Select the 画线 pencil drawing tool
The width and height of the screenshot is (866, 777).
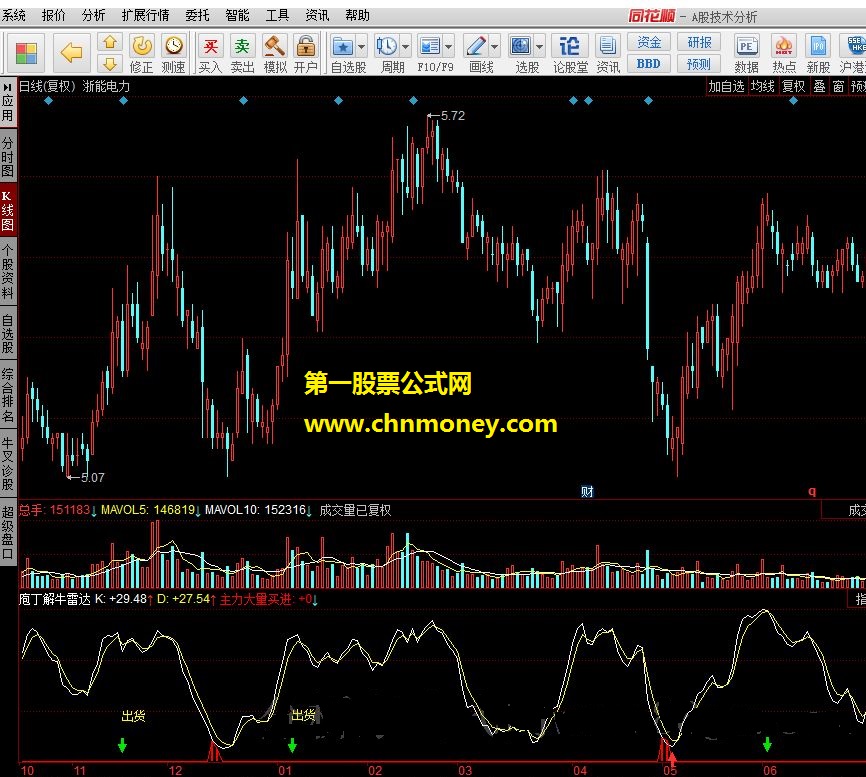[x=476, y=46]
